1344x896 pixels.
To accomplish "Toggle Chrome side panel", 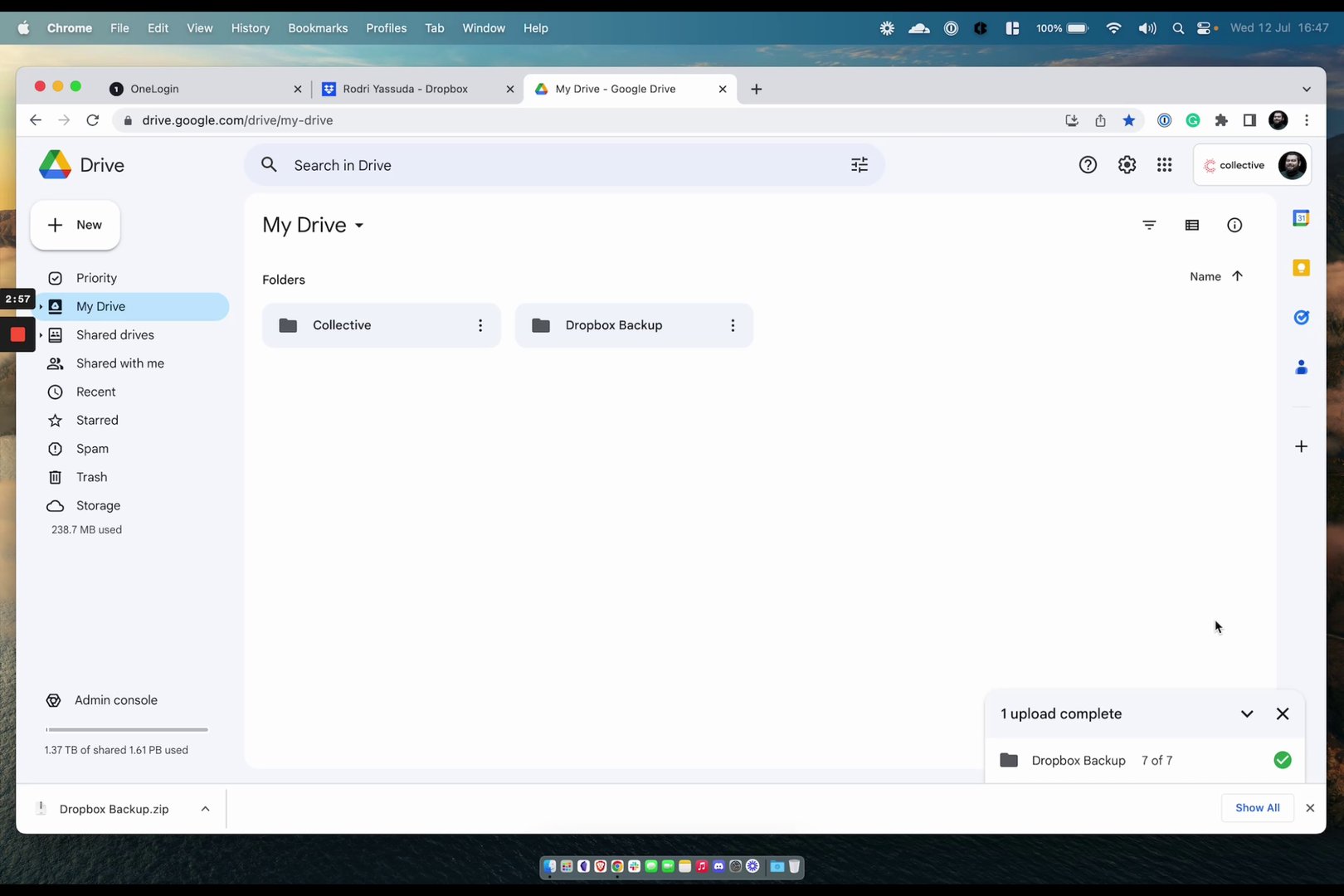I will pos(1249,120).
